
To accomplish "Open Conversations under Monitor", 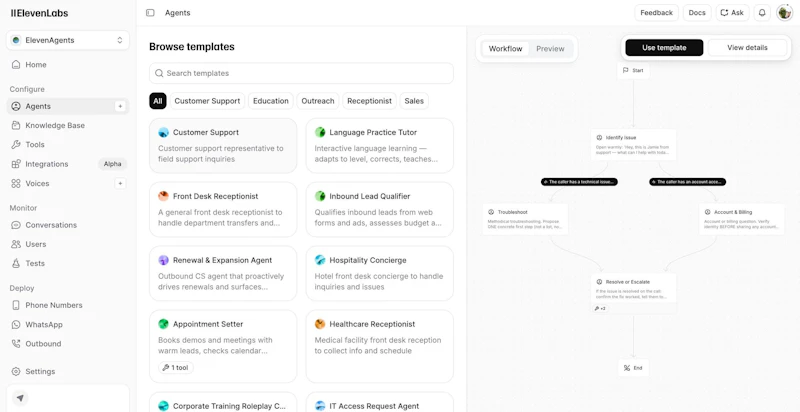I will click(x=67, y=225).
